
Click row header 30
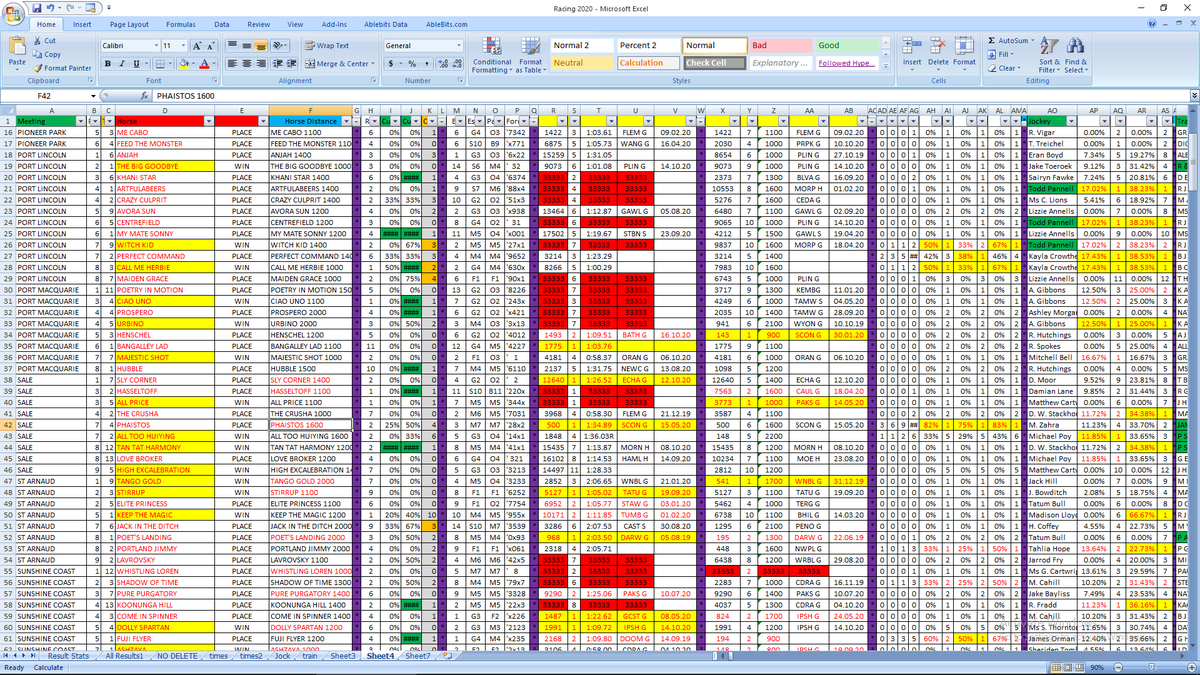(x=6, y=290)
